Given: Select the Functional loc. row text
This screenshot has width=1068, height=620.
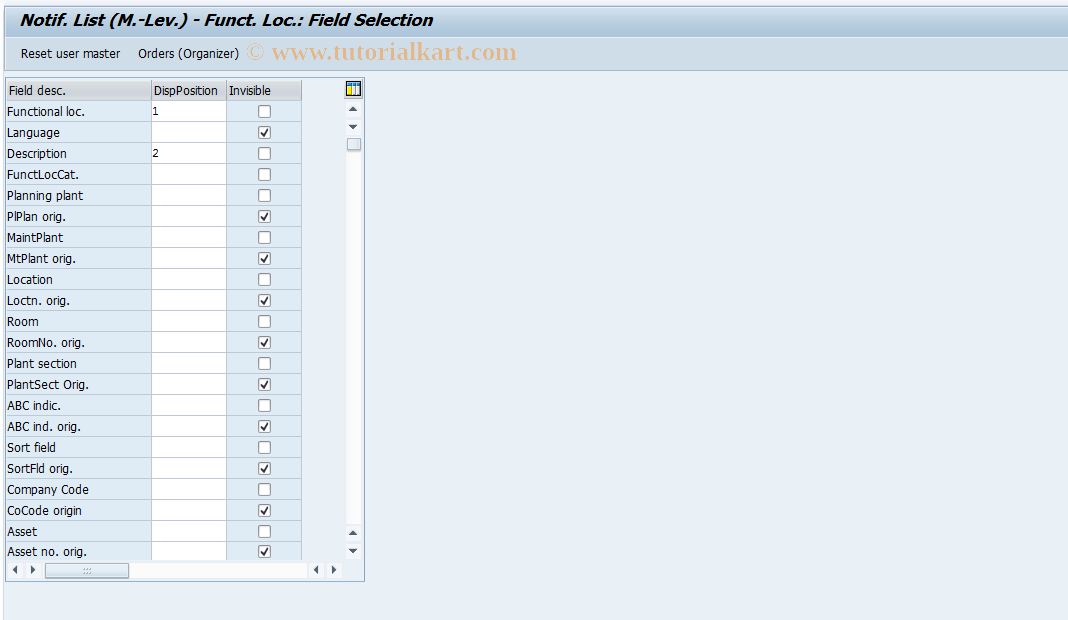Looking at the screenshot, I should [x=46, y=112].
